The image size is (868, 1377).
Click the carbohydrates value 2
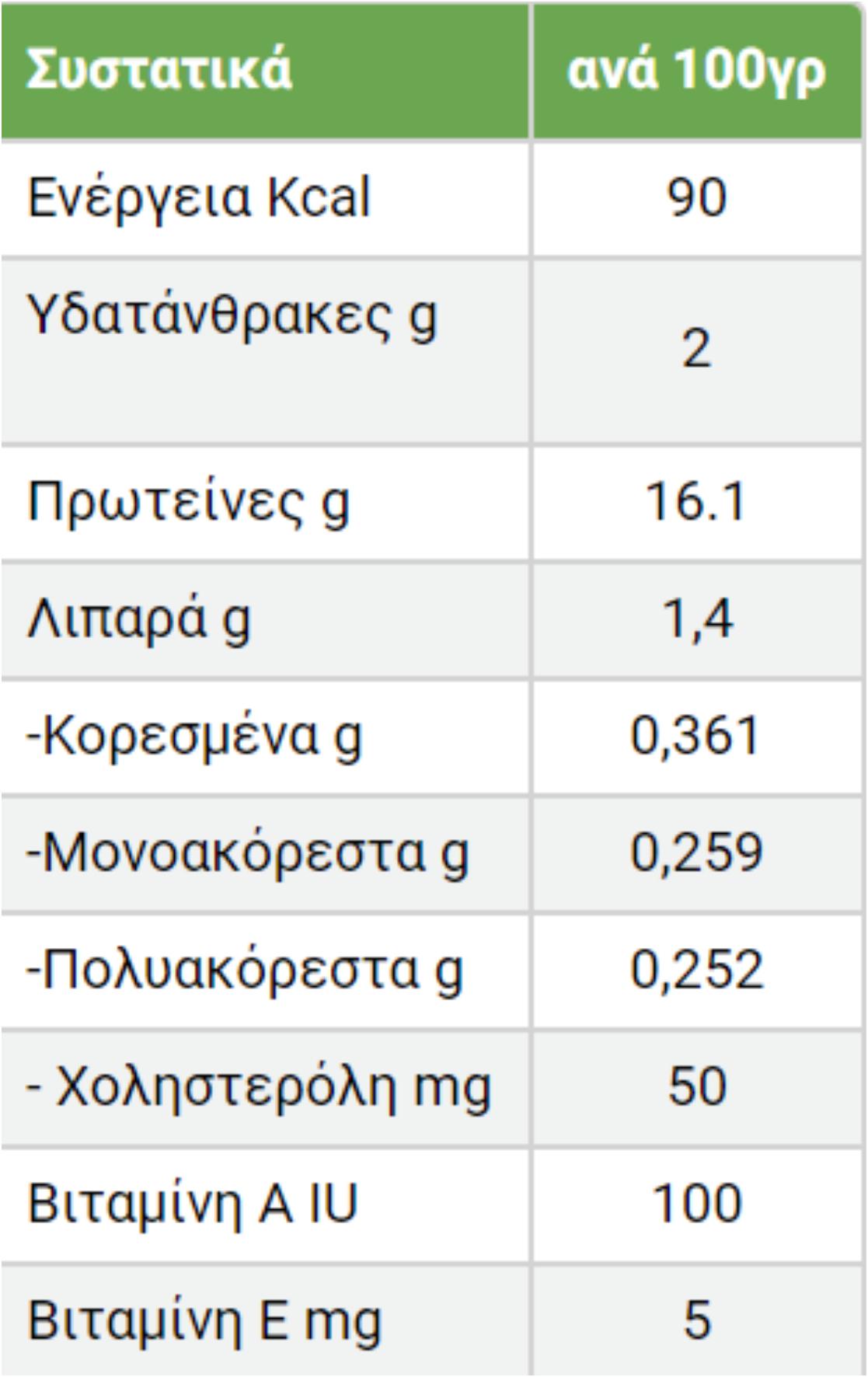pyautogui.click(x=696, y=349)
